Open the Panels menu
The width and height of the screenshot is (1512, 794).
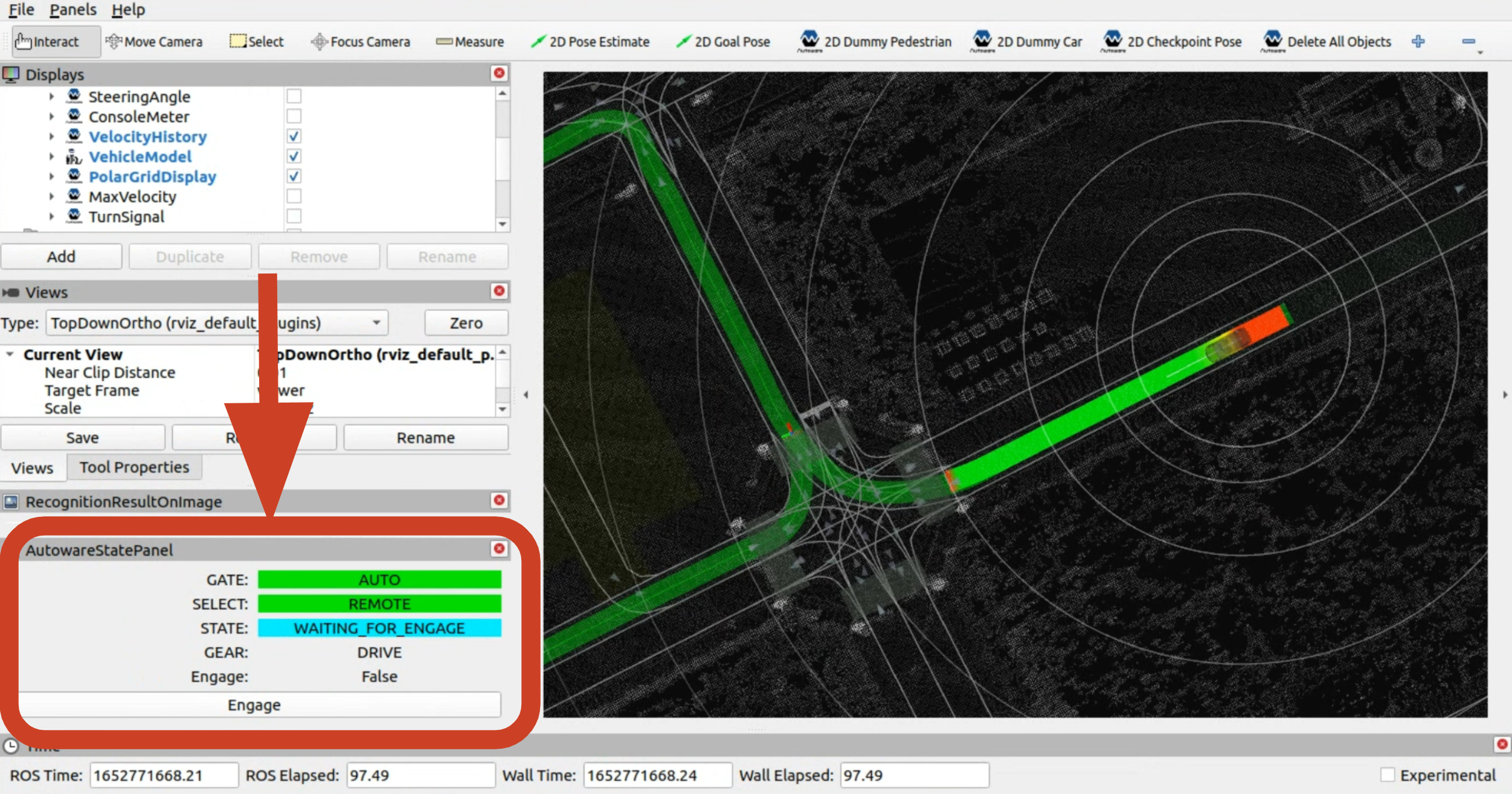click(x=73, y=10)
